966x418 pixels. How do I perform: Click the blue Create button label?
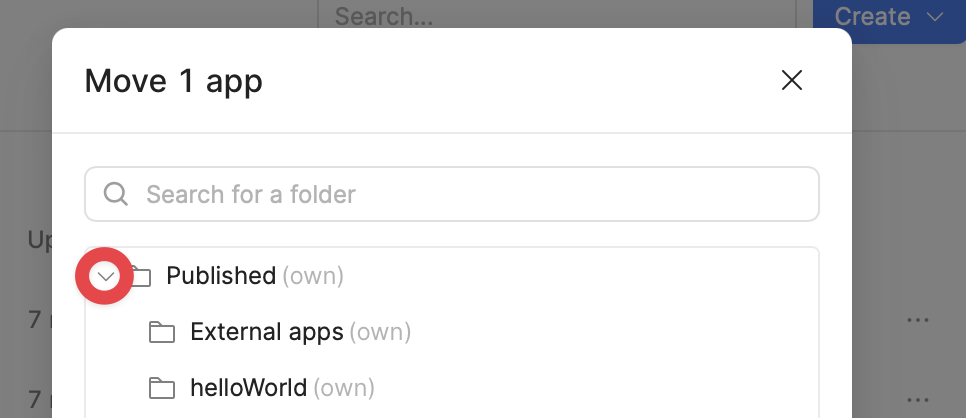pyautogui.click(x=872, y=16)
